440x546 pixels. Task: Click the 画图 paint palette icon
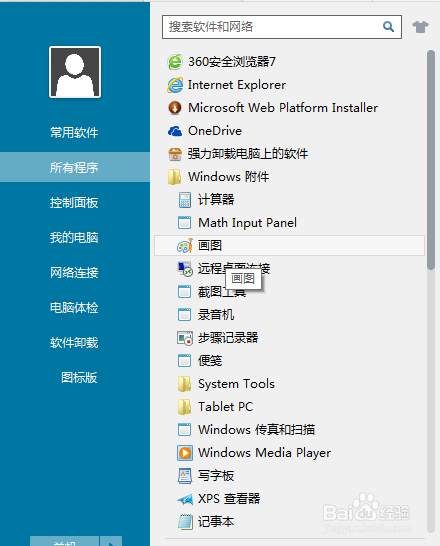coord(185,246)
